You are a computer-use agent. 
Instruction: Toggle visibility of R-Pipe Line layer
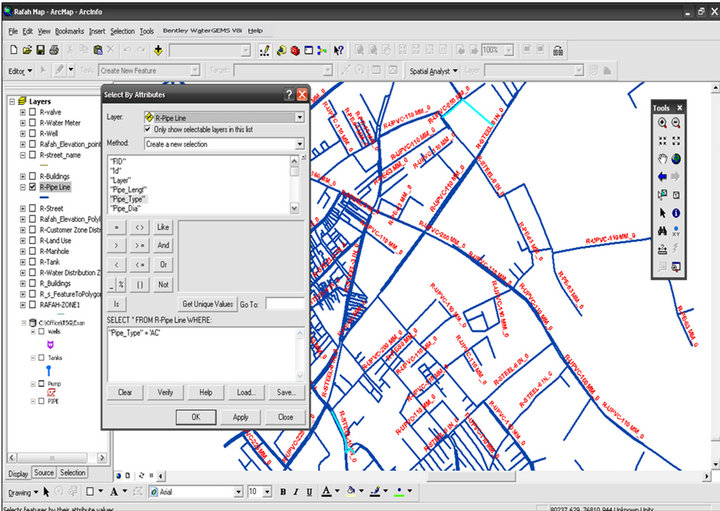[x=32, y=187]
